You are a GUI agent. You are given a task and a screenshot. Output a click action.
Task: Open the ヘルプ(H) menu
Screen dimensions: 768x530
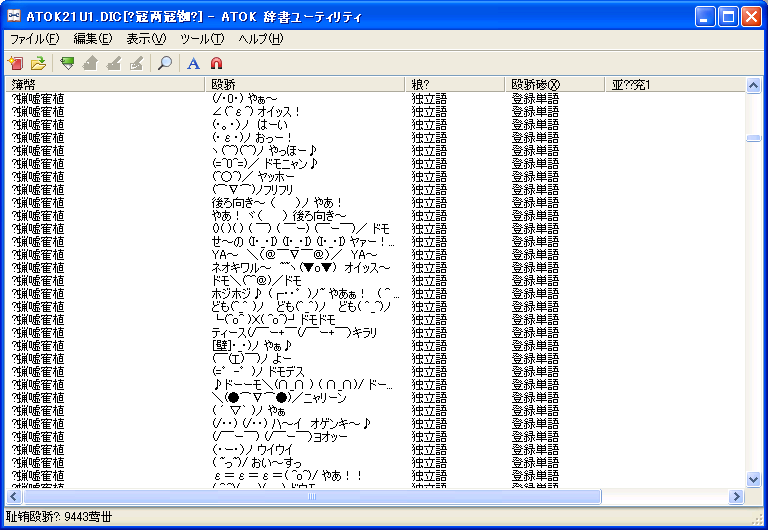coord(261,39)
